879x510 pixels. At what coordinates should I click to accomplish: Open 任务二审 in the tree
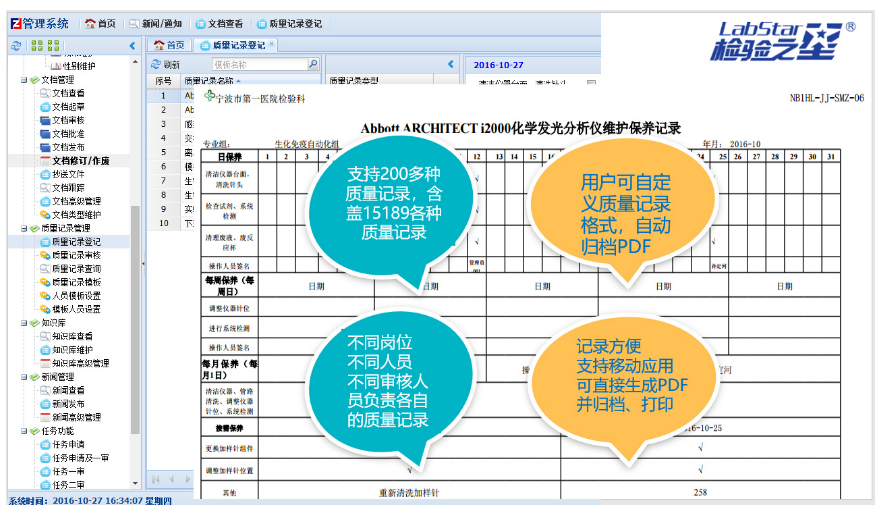pos(68,485)
